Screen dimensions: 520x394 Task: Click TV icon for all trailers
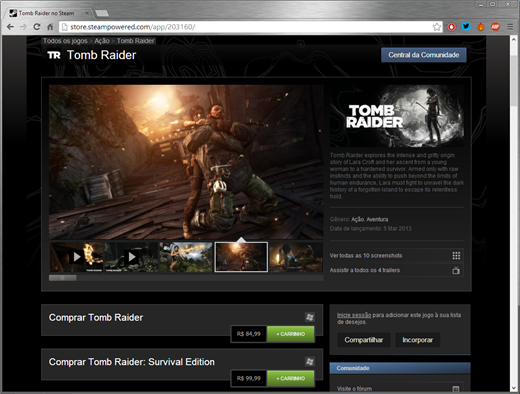click(x=456, y=270)
